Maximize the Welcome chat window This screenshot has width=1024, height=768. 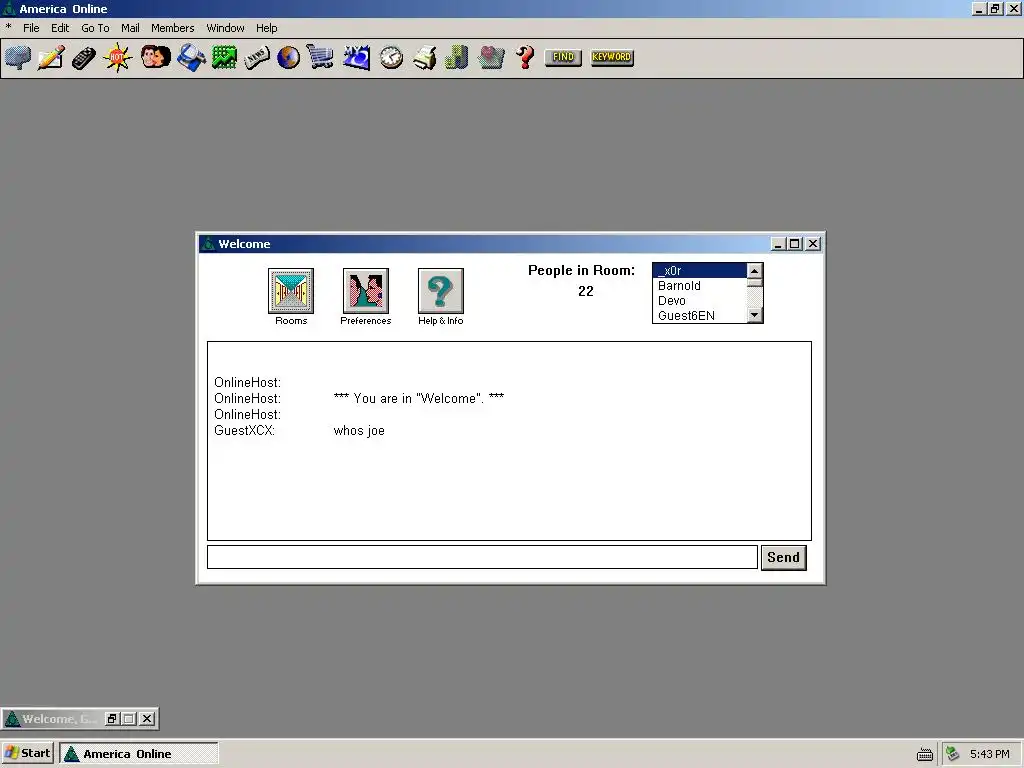794,244
